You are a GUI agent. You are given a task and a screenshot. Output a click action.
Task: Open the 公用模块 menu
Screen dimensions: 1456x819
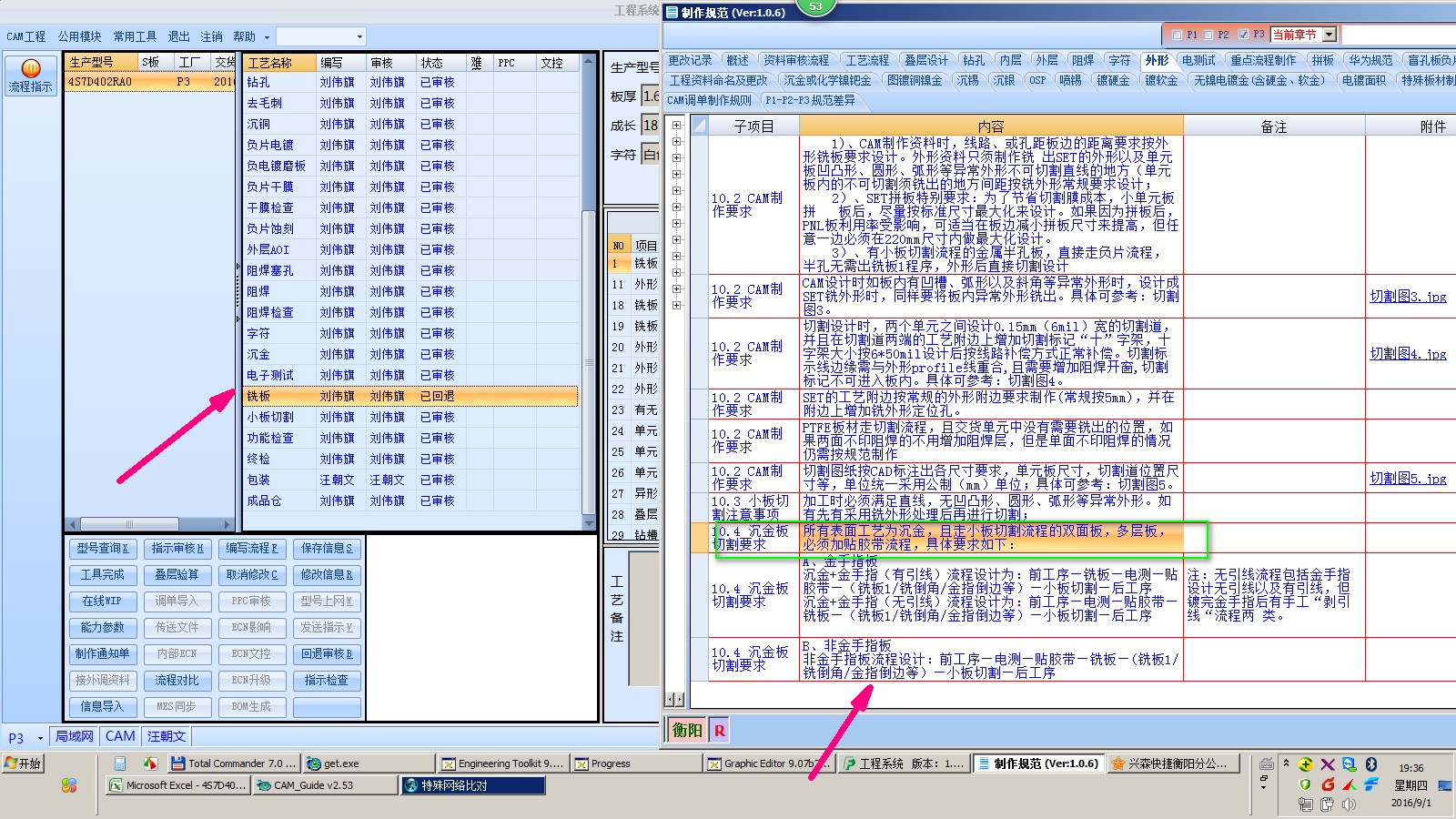coord(80,36)
